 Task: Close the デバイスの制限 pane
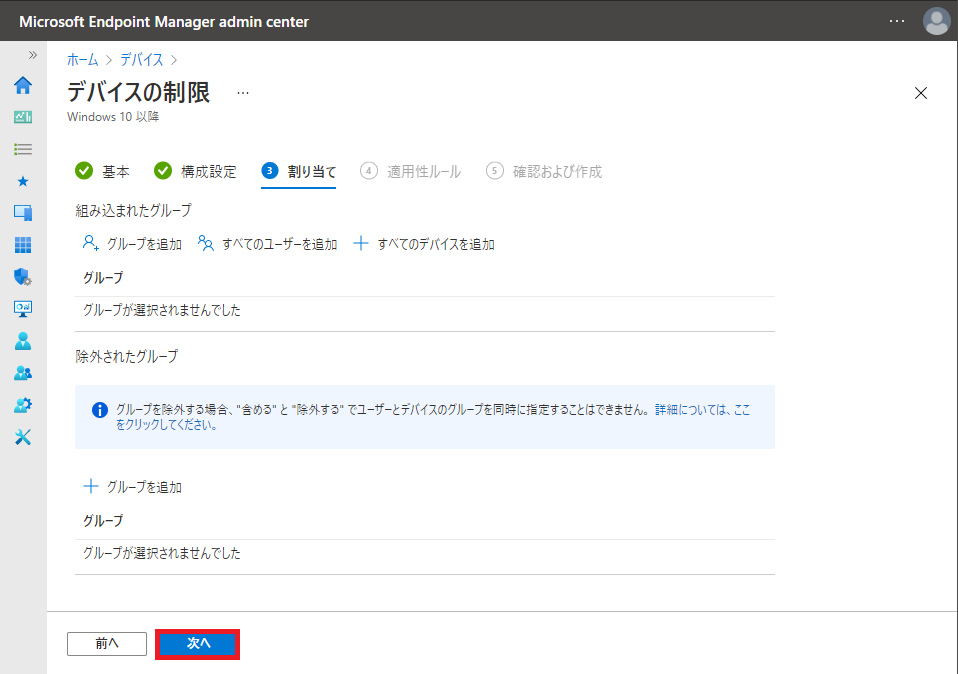click(x=921, y=93)
